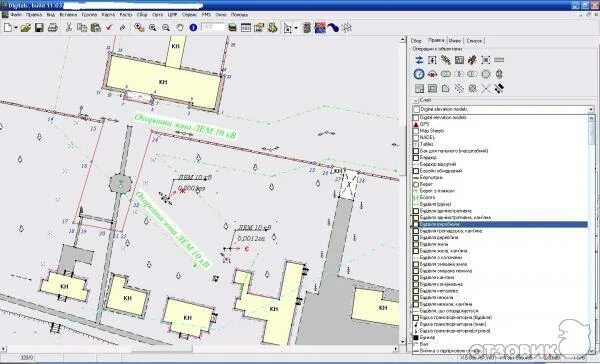Open the Вид menu
The width and height of the screenshot is (600, 364).
(51, 15)
